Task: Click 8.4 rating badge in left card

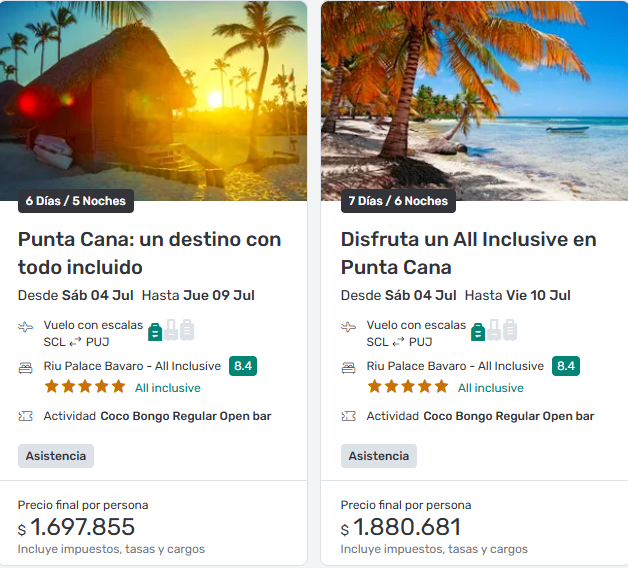Action: tap(243, 366)
